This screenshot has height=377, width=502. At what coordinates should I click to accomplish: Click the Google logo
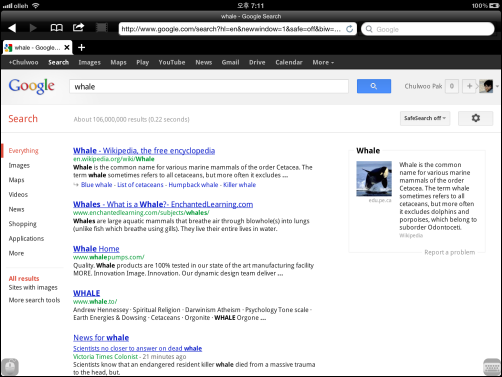31,87
